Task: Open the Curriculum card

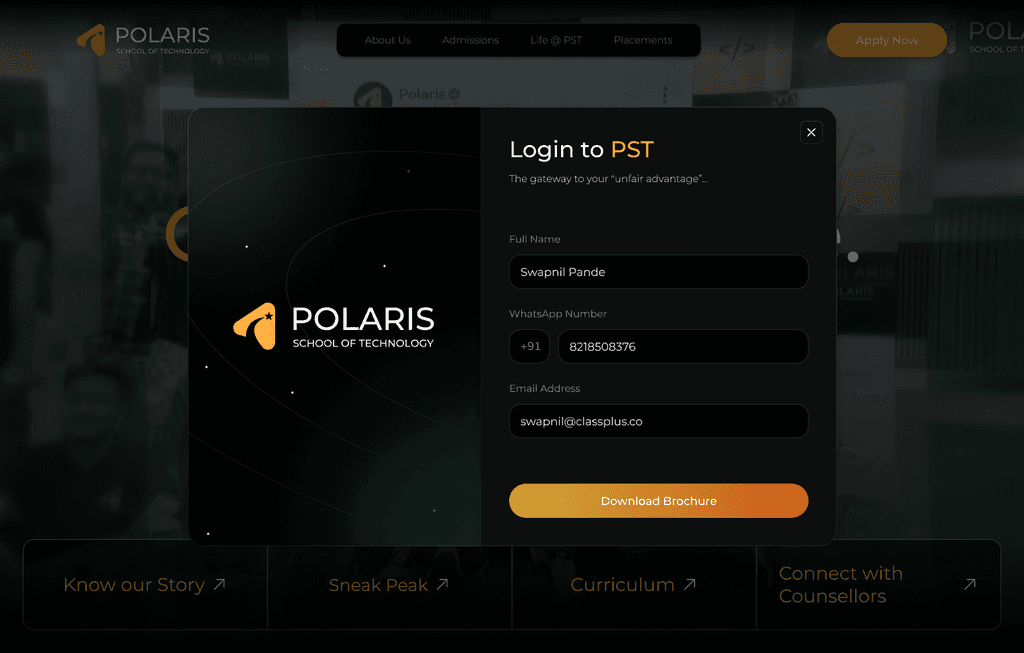Action: pos(634,584)
